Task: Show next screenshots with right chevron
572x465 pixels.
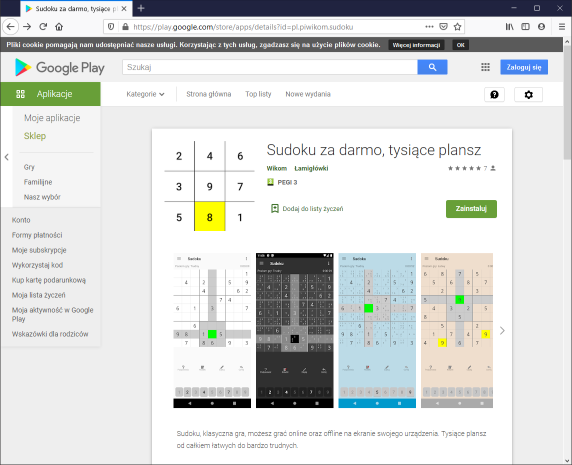Action: pyautogui.click(x=502, y=330)
